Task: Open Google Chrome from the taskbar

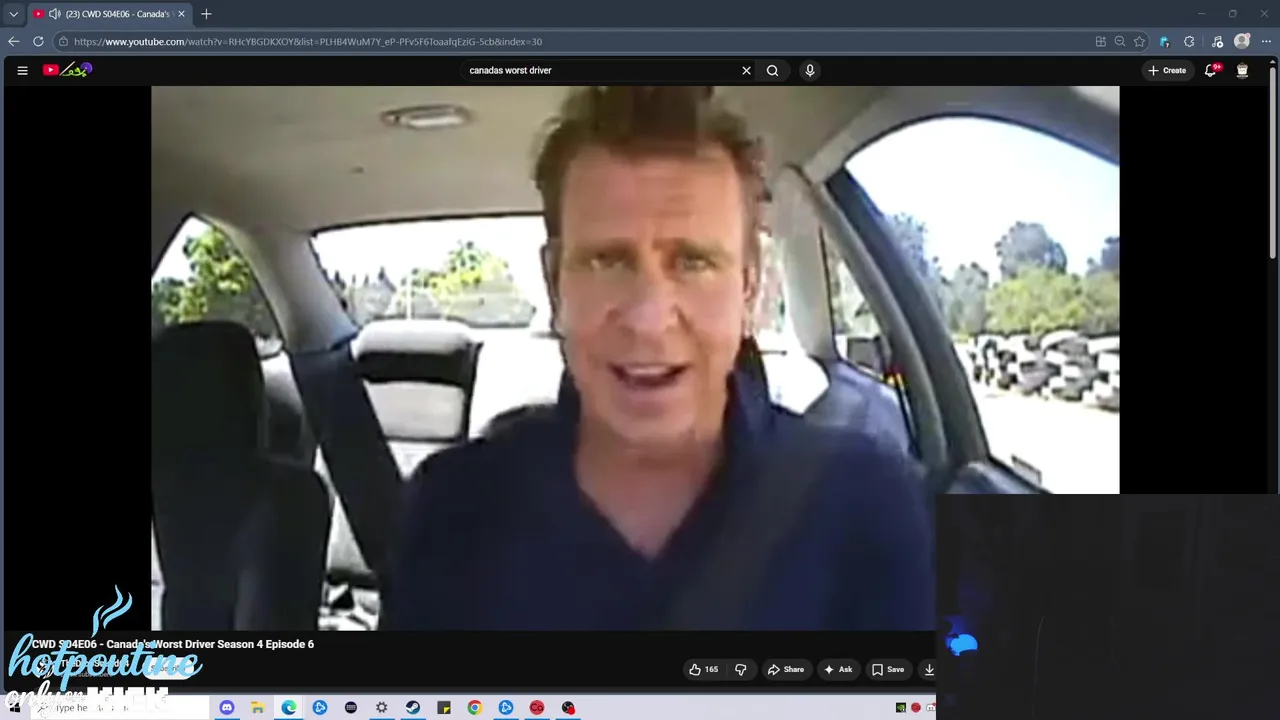Action: coord(475,707)
